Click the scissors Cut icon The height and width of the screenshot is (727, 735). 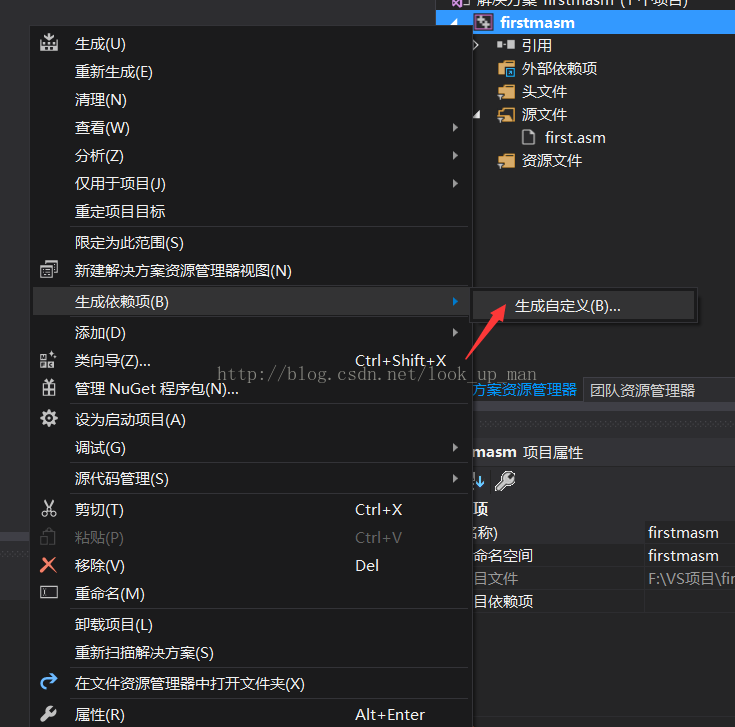[49, 509]
